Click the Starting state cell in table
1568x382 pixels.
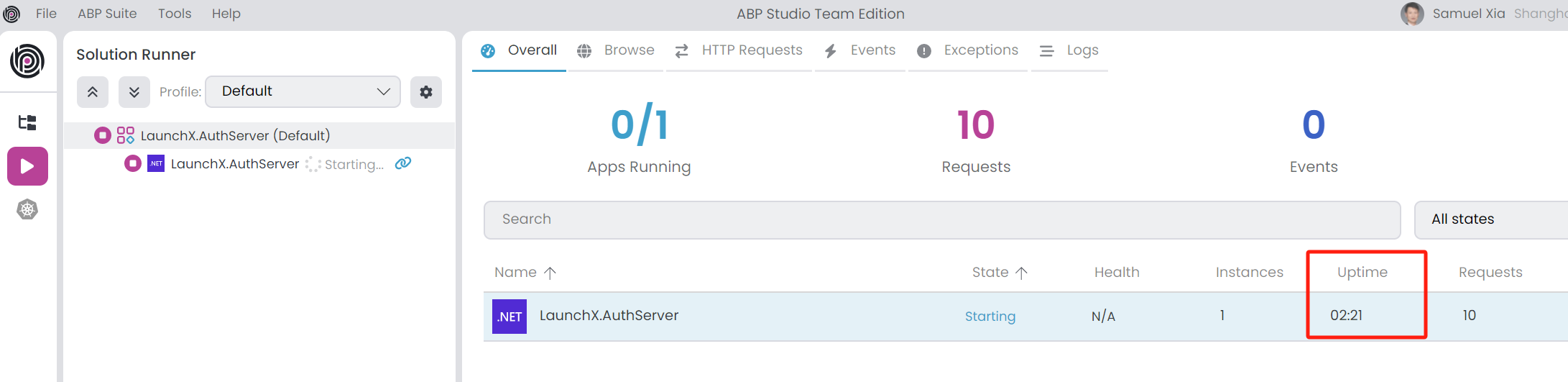click(x=990, y=317)
